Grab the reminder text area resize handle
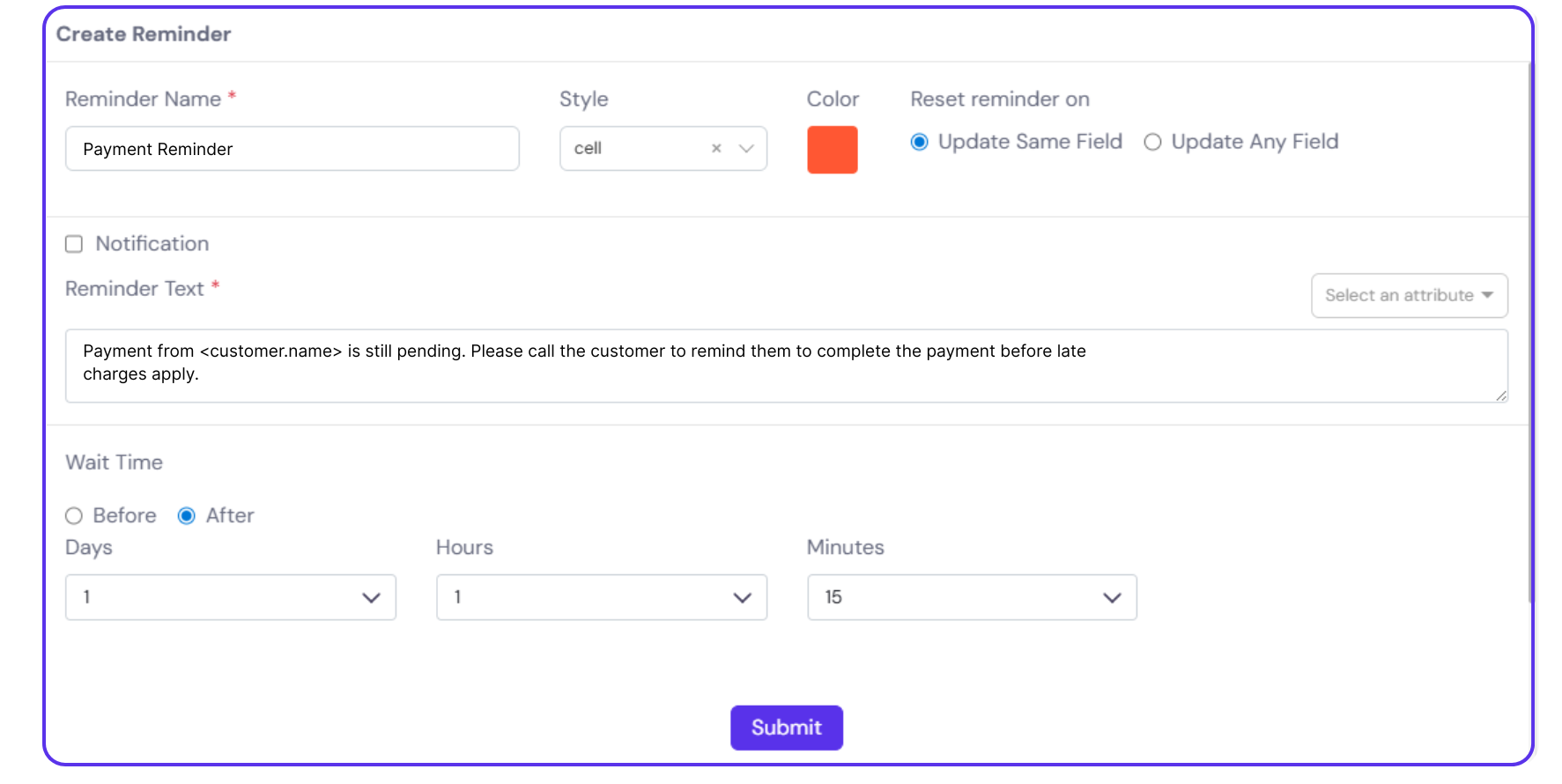 click(x=1500, y=396)
